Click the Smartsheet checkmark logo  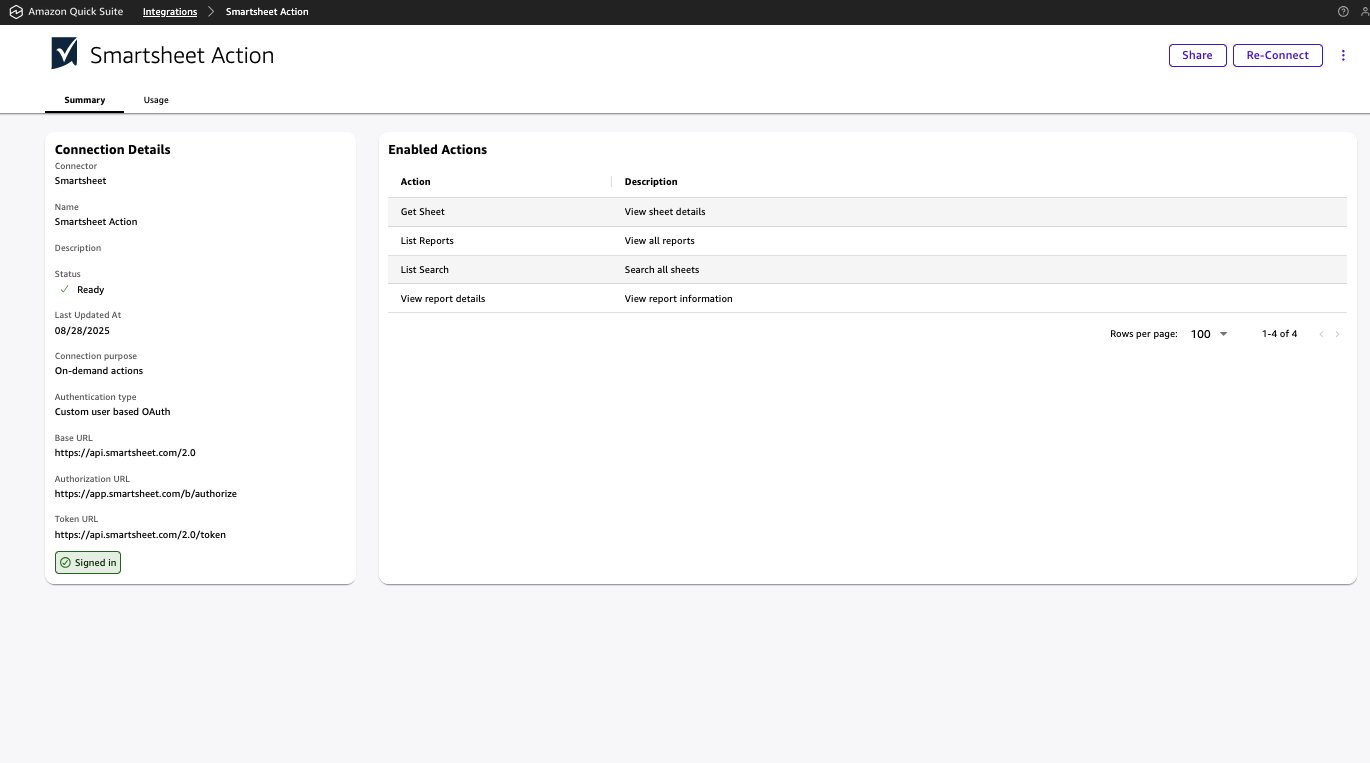[x=64, y=54]
